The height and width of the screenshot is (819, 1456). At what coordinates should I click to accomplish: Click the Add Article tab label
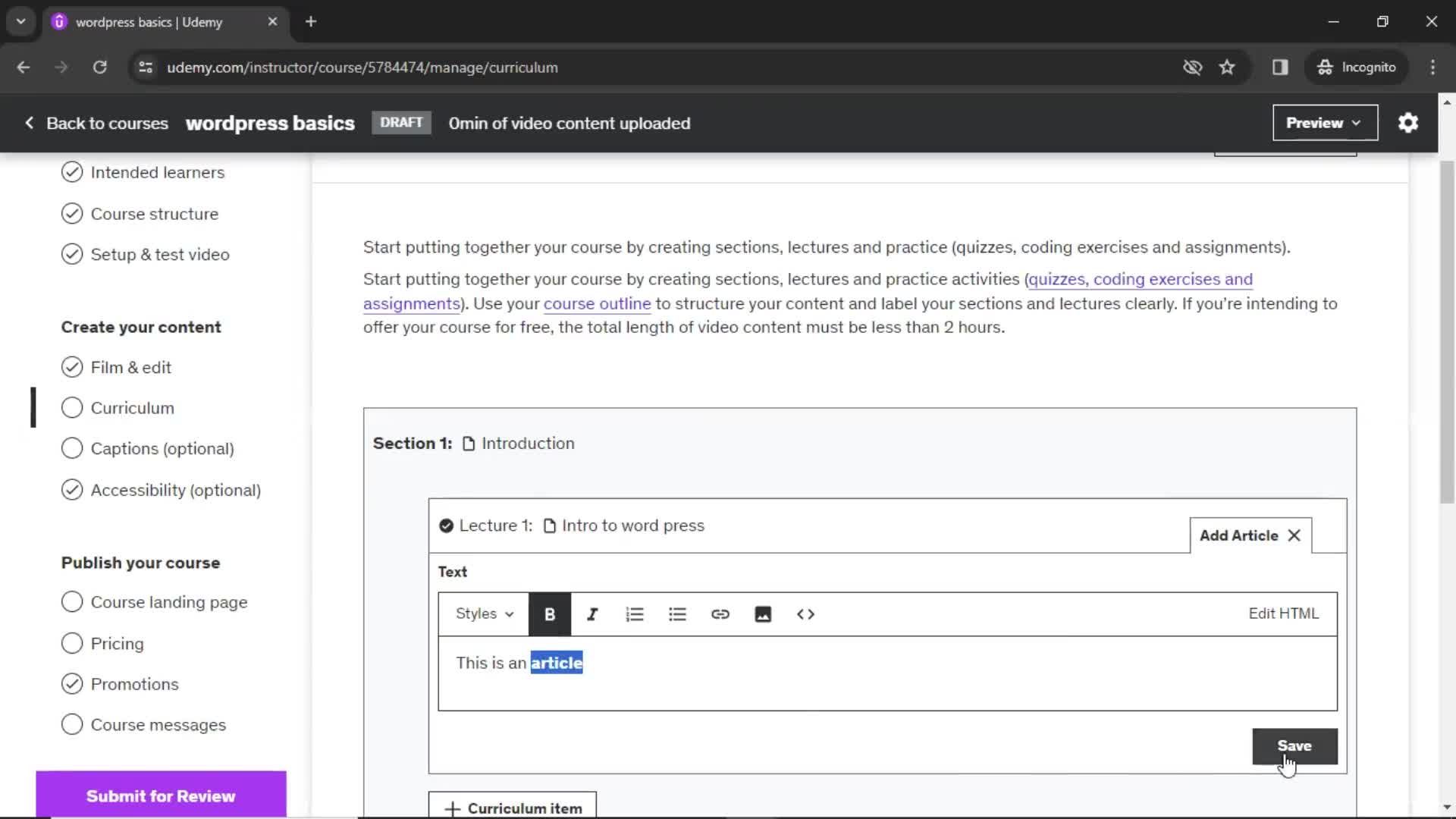click(x=1238, y=535)
